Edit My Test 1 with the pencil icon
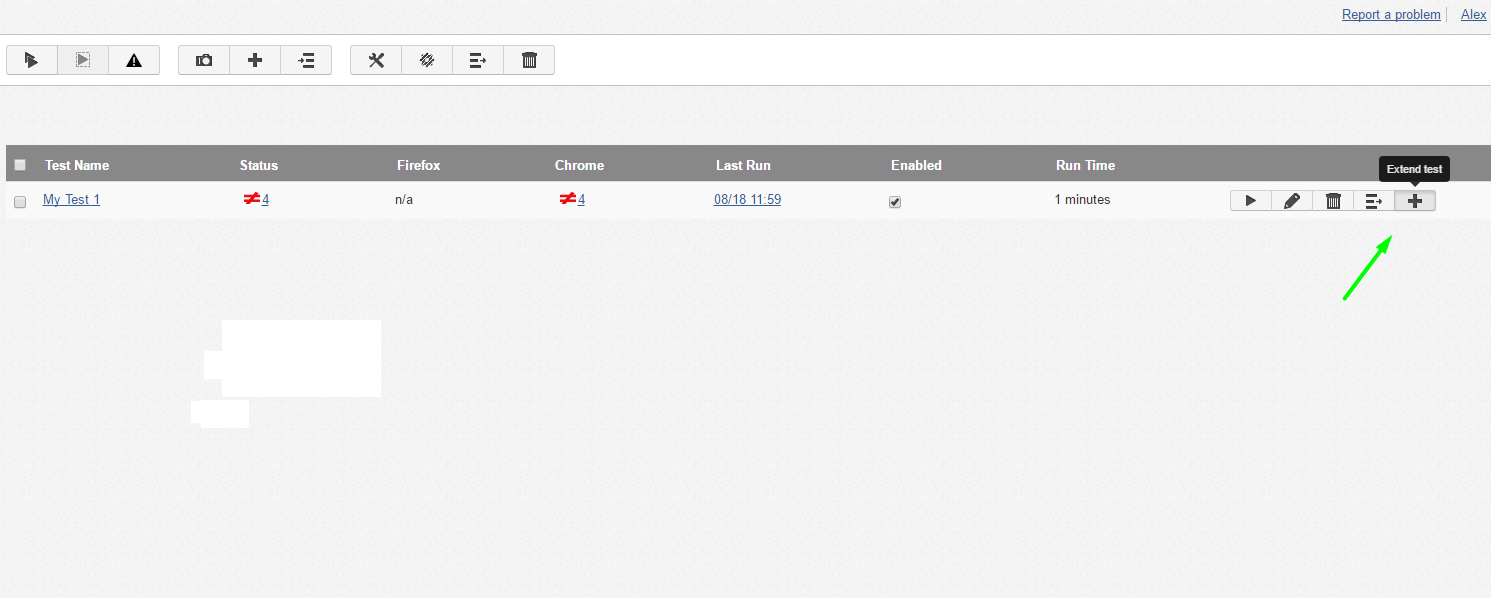The image size is (1491, 598). [x=1291, y=200]
